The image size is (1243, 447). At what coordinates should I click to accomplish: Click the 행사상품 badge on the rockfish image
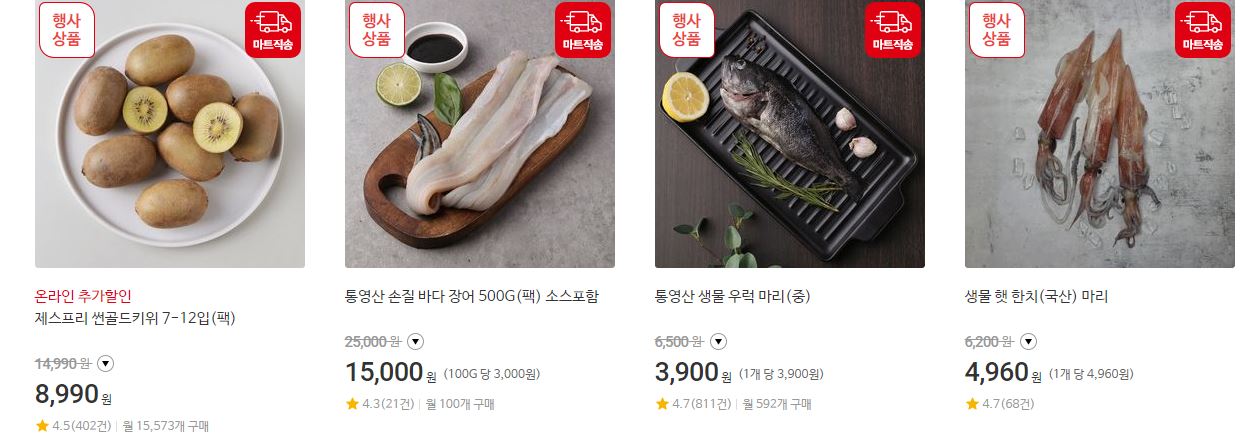(687, 30)
